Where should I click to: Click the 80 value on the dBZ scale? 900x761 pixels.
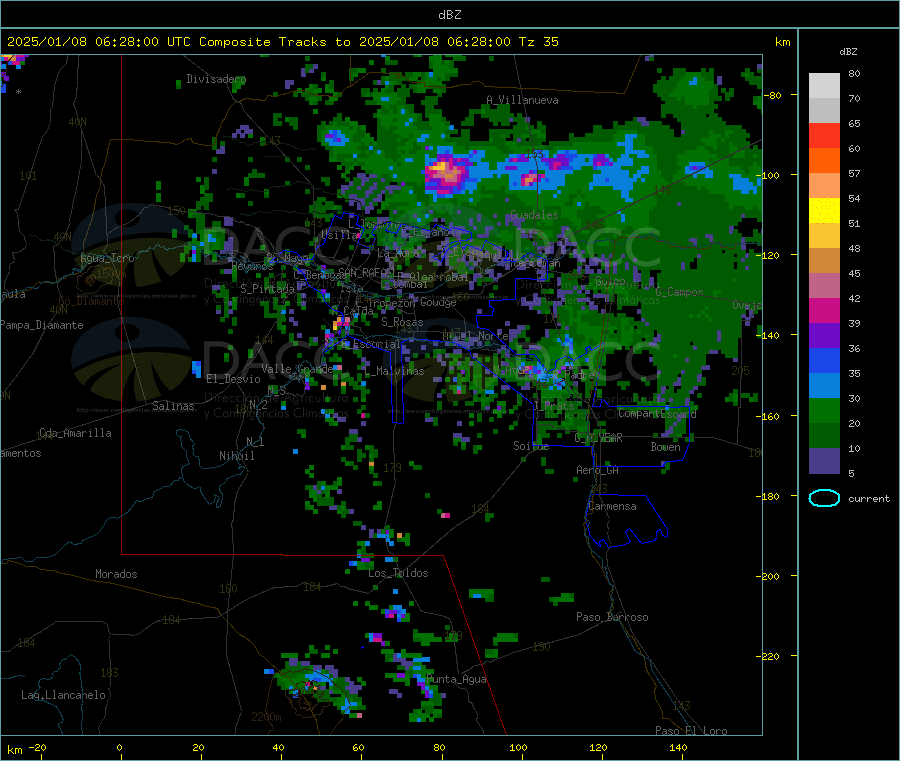tap(854, 73)
